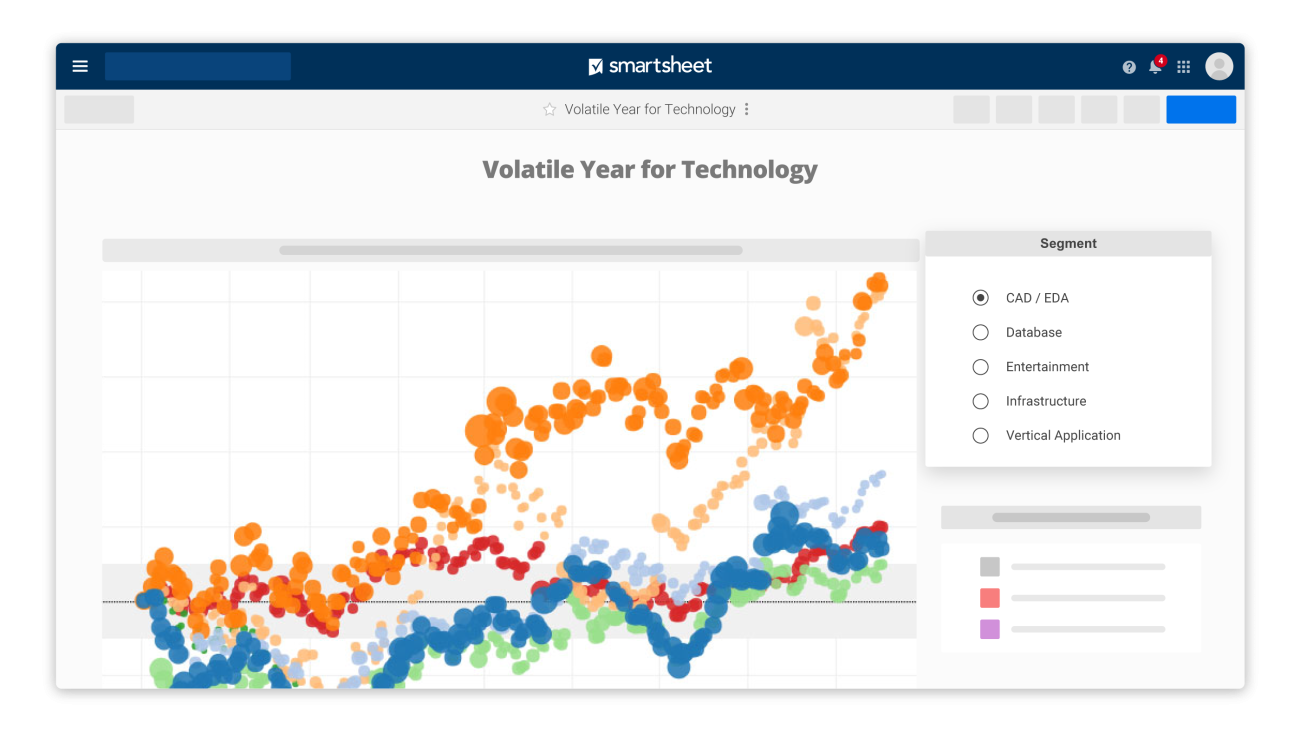The width and height of the screenshot is (1300, 731).
Task: Expand options for the Infrastructure segment
Action: [x=980, y=401]
